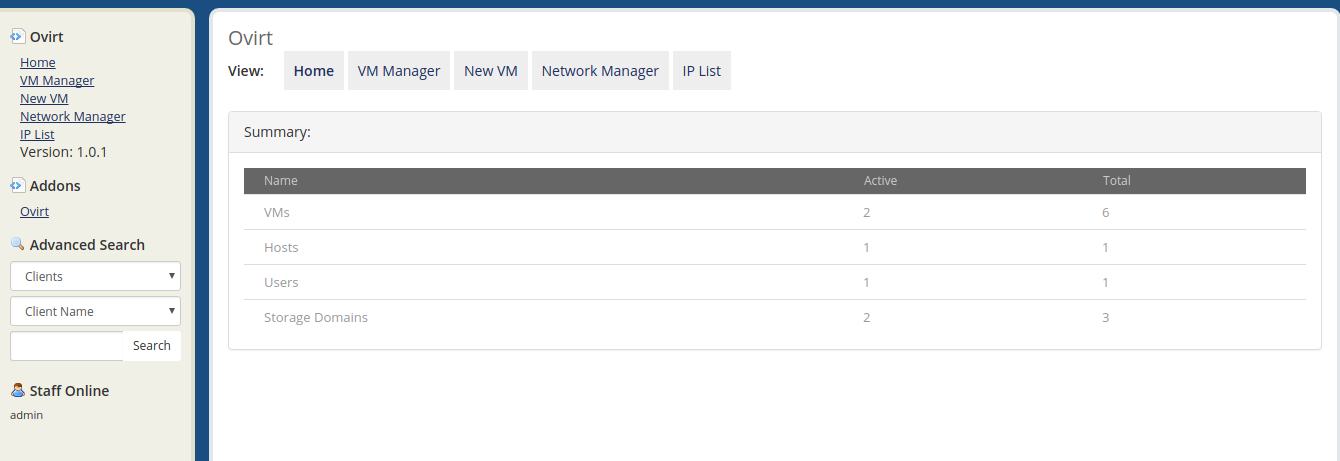Open Ovirt link under Addons

(34, 211)
